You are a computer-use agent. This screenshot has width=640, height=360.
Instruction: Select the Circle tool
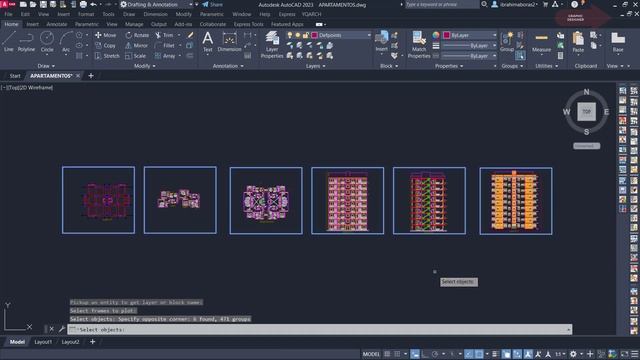[x=47, y=42]
